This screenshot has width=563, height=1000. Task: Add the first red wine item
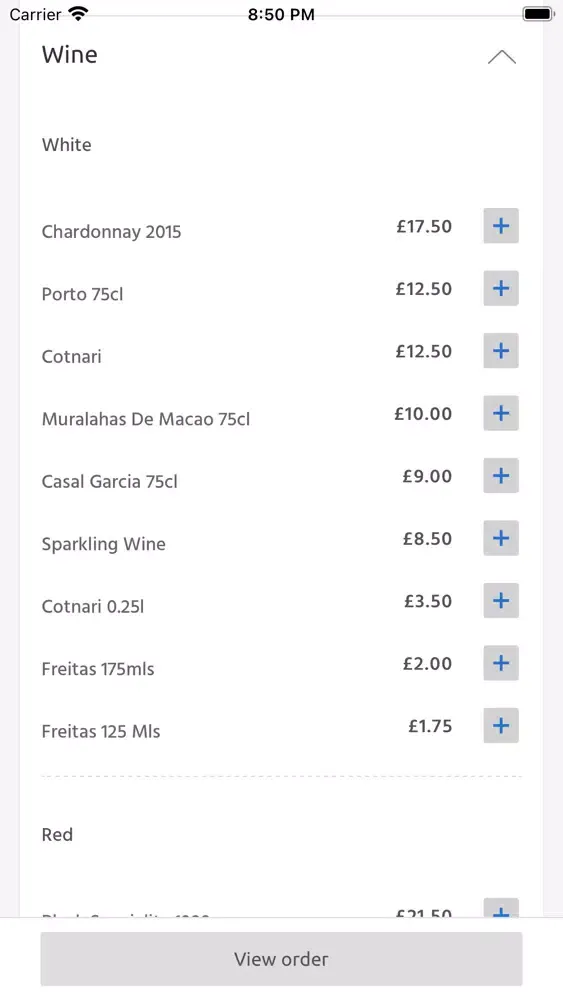501,908
